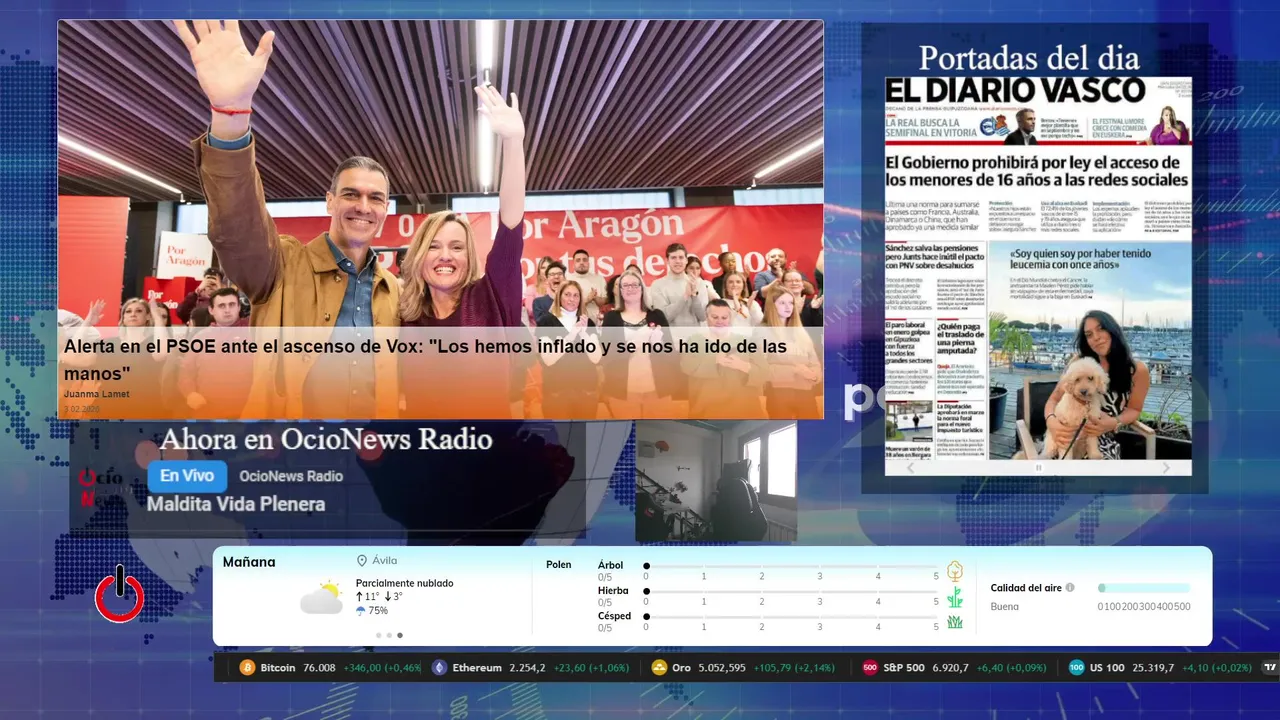This screenshot has height=720, width=1280.
Task: Click the OcioNews Radio label next to En Vivo
Action: point(291,476)
